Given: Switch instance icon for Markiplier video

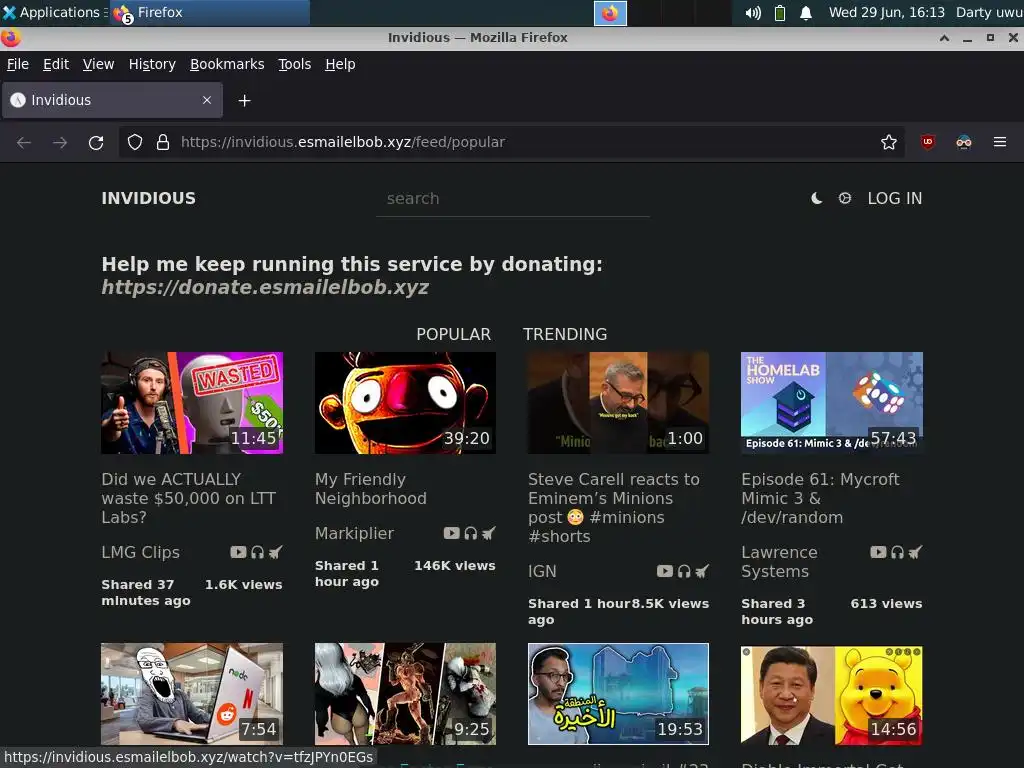Looking at the screenshot, I should coord(488,534).
